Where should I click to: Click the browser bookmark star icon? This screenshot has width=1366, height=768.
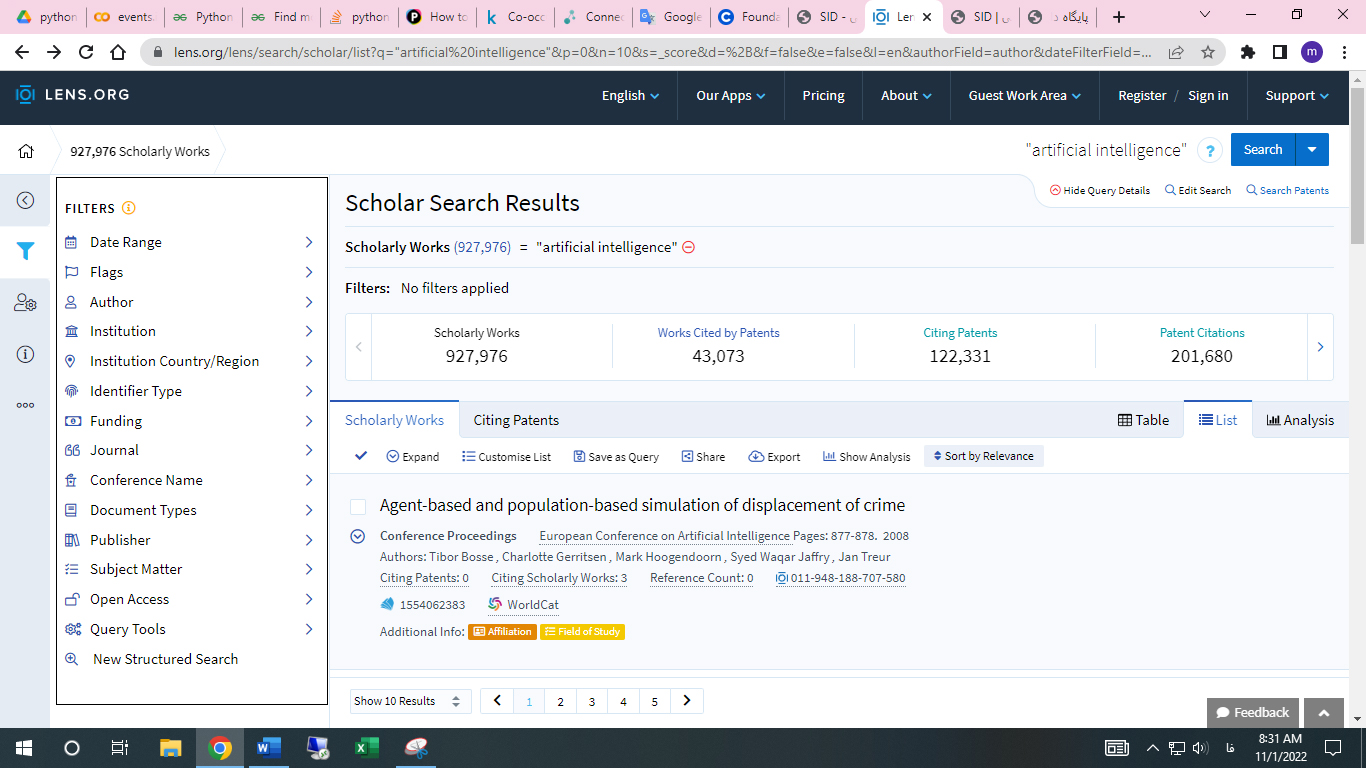[x=1208, y=52]
